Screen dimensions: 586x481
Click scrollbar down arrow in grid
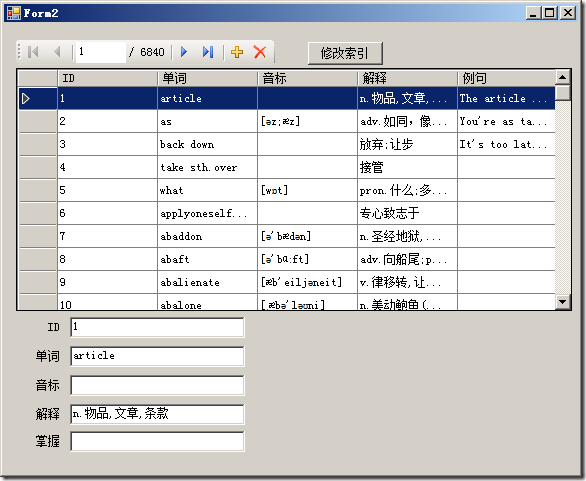point(562,301)
